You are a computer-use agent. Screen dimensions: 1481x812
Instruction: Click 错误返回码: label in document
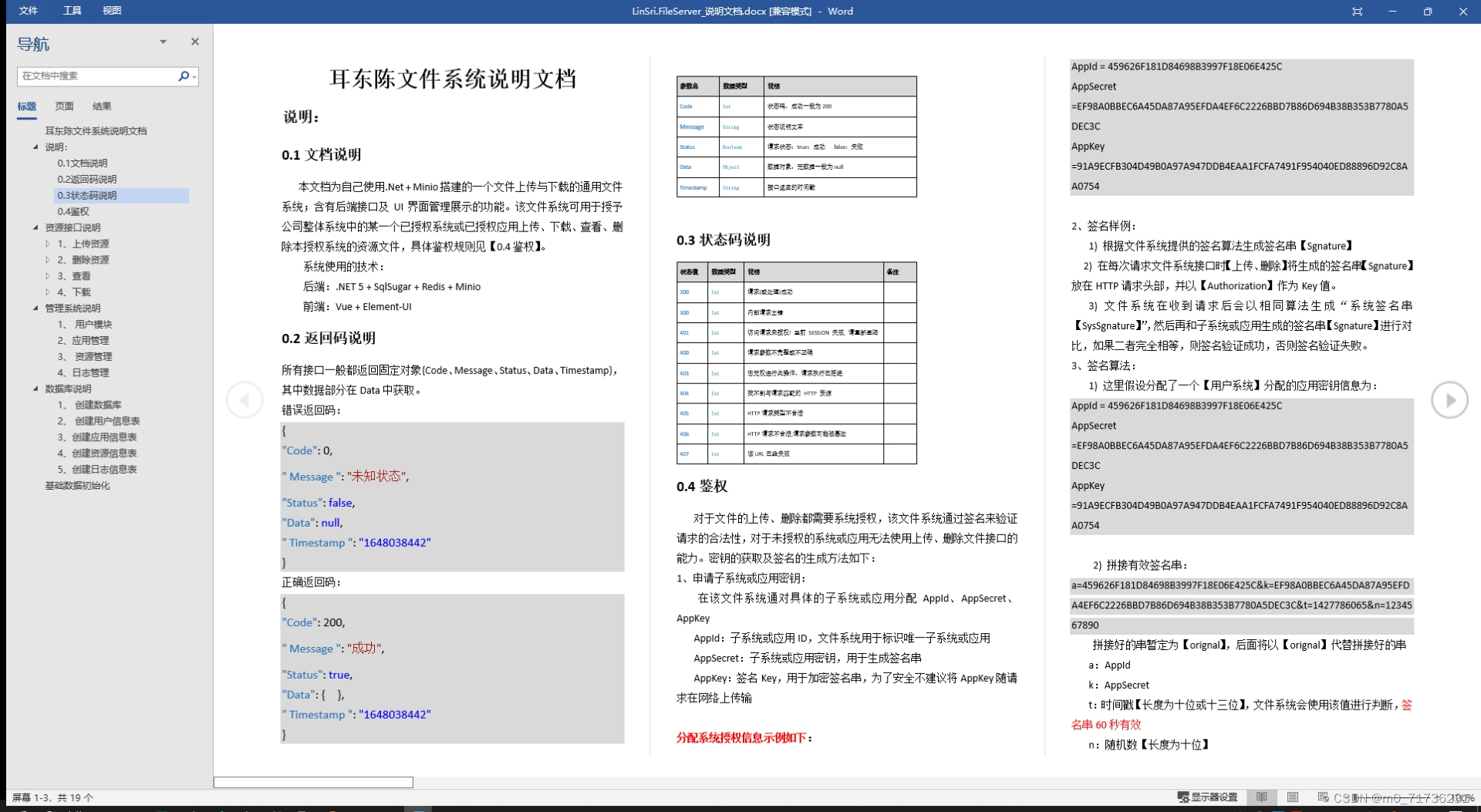[x=311, y=410]
